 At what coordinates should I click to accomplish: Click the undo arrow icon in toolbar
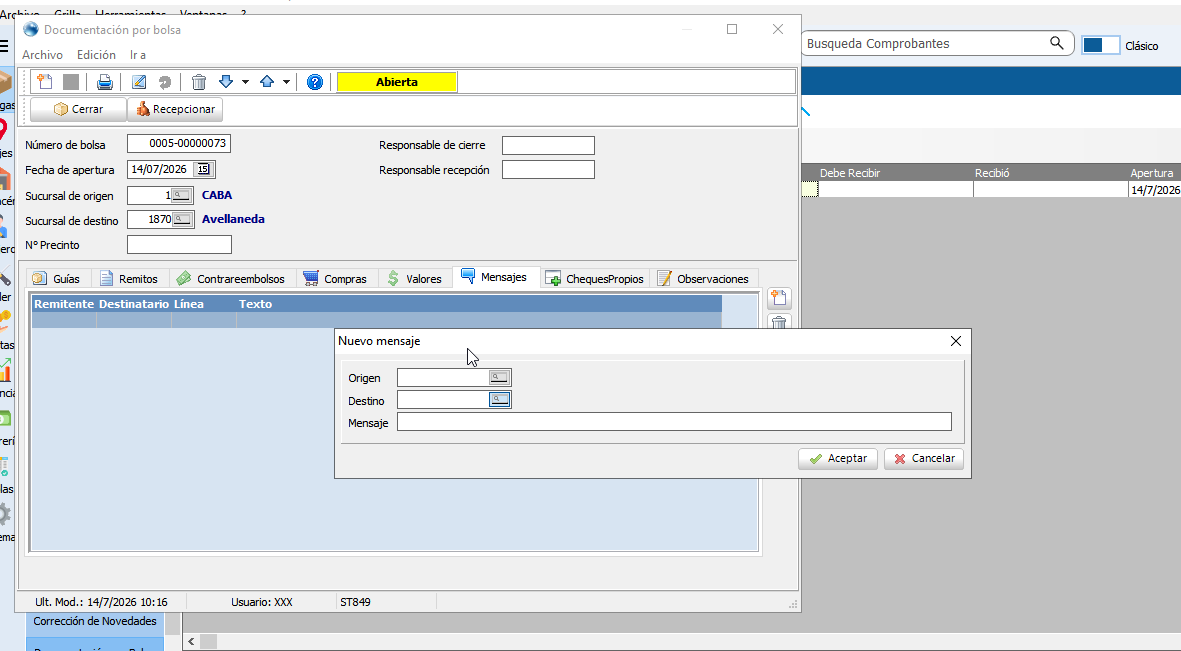(x=164, y=82)
